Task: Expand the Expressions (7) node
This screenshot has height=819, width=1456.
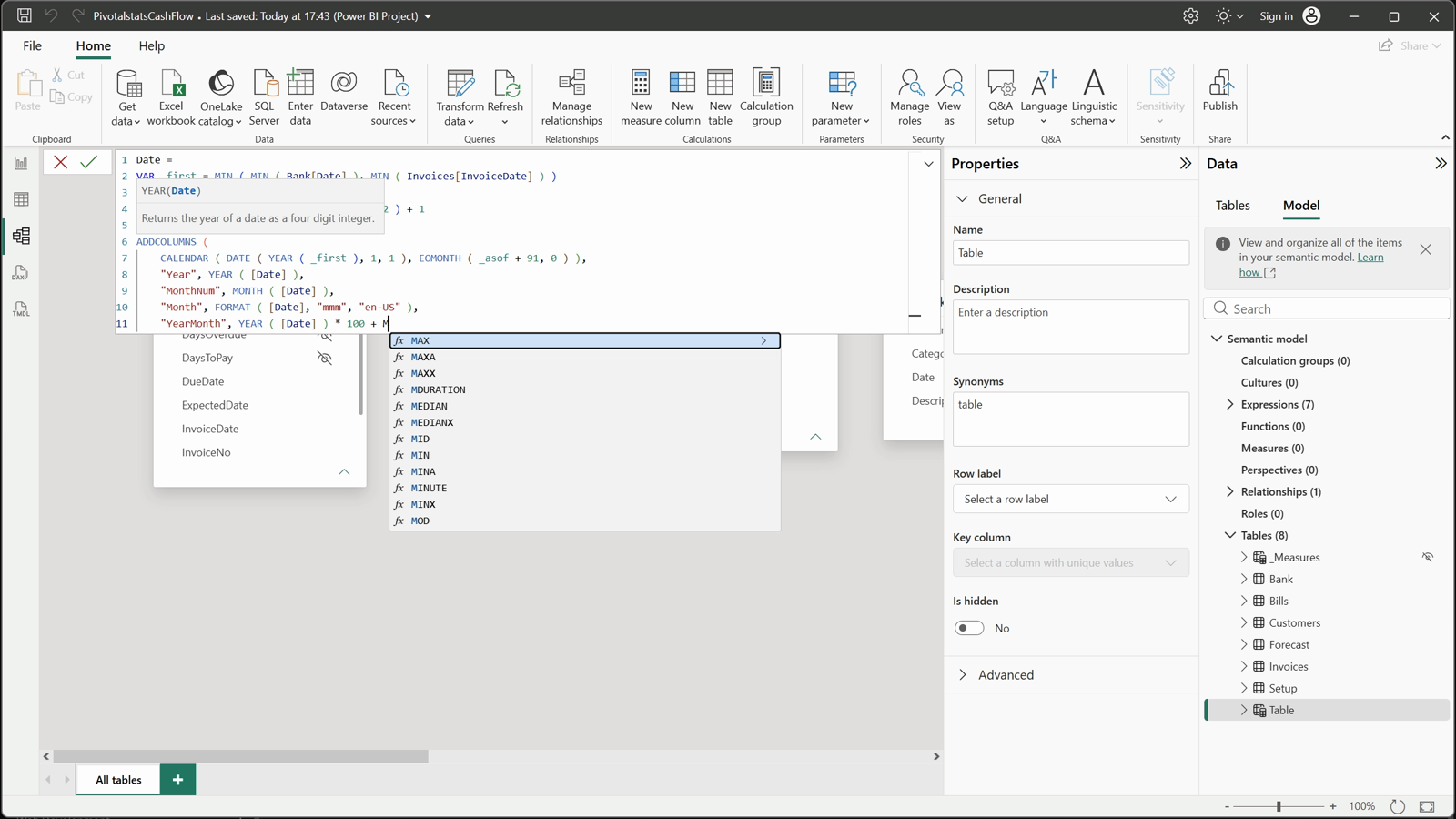Action: [x=1230, y=404]
